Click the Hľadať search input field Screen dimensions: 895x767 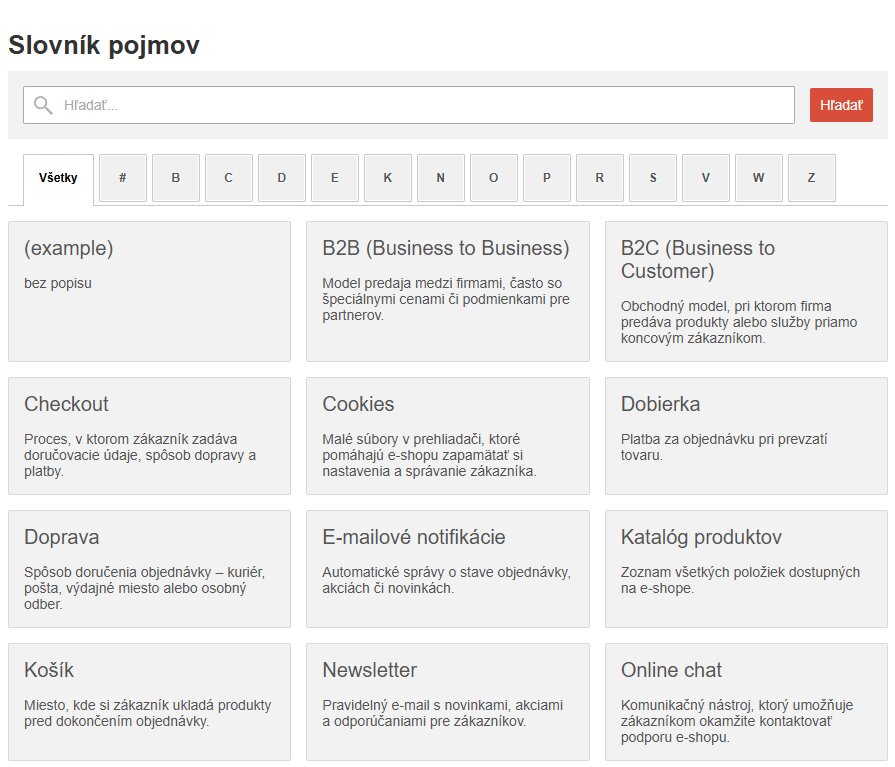pyautogui.click(x=420, y=105)
